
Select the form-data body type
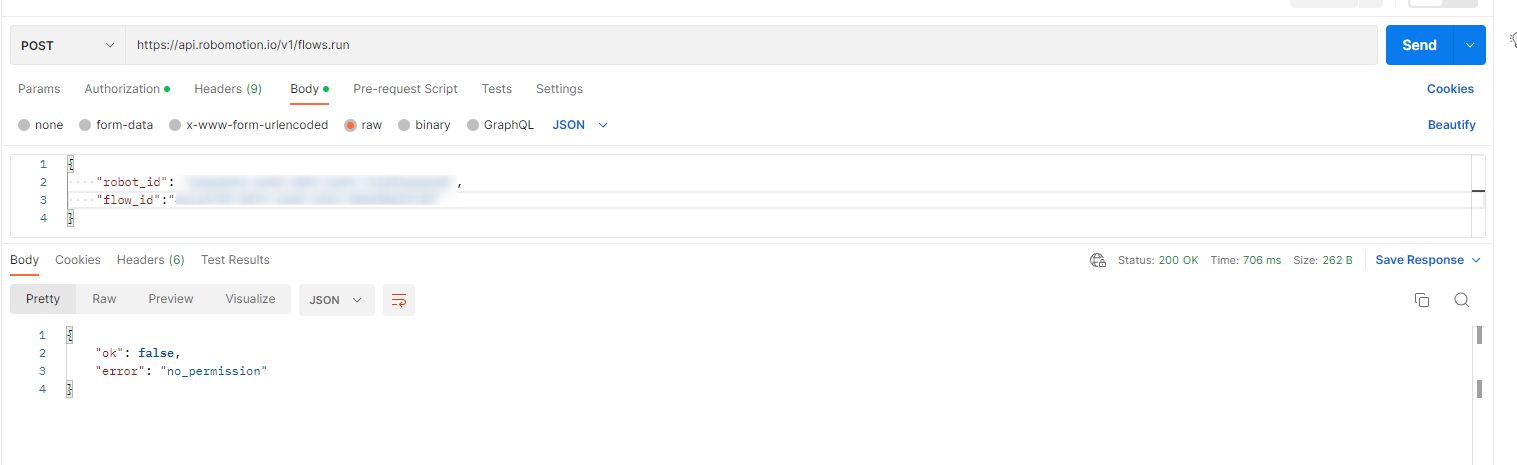116,125
